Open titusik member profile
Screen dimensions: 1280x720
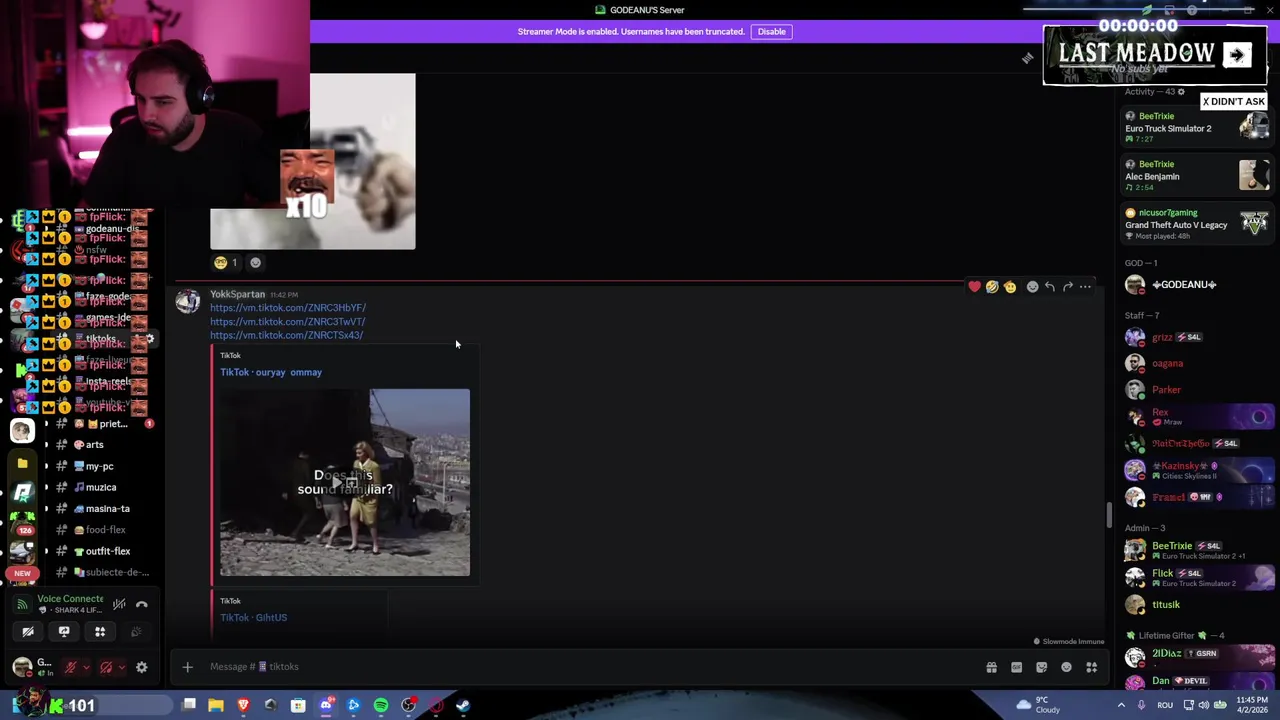pos(1196,604)
